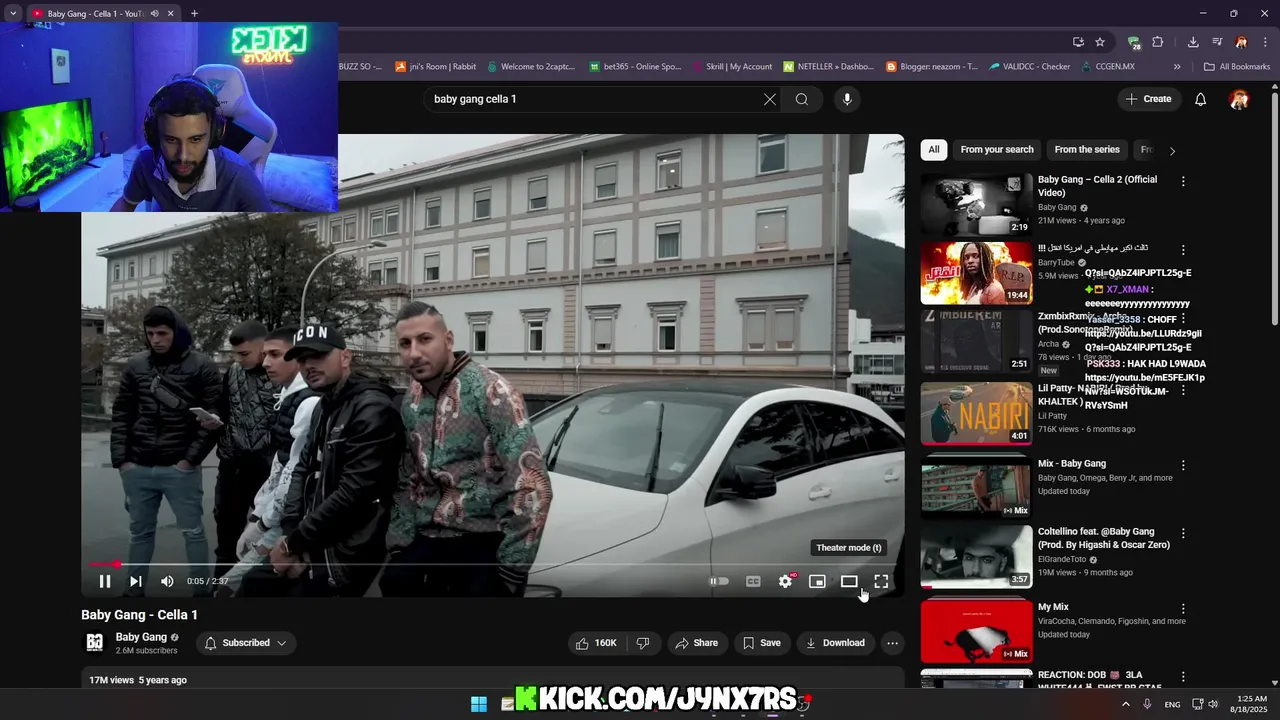Click the video progress bar
The width and height of the screenshot is (1280, 720).
coord(493,565)
